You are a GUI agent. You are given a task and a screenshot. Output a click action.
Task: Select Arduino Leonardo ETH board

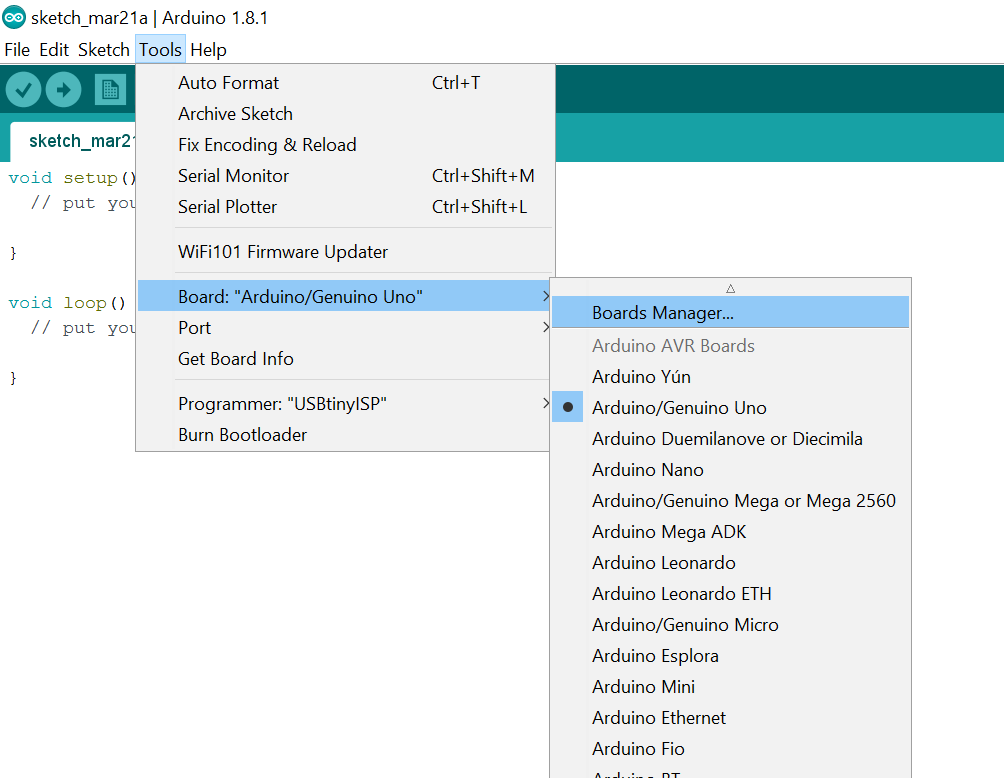click(730, 594)
